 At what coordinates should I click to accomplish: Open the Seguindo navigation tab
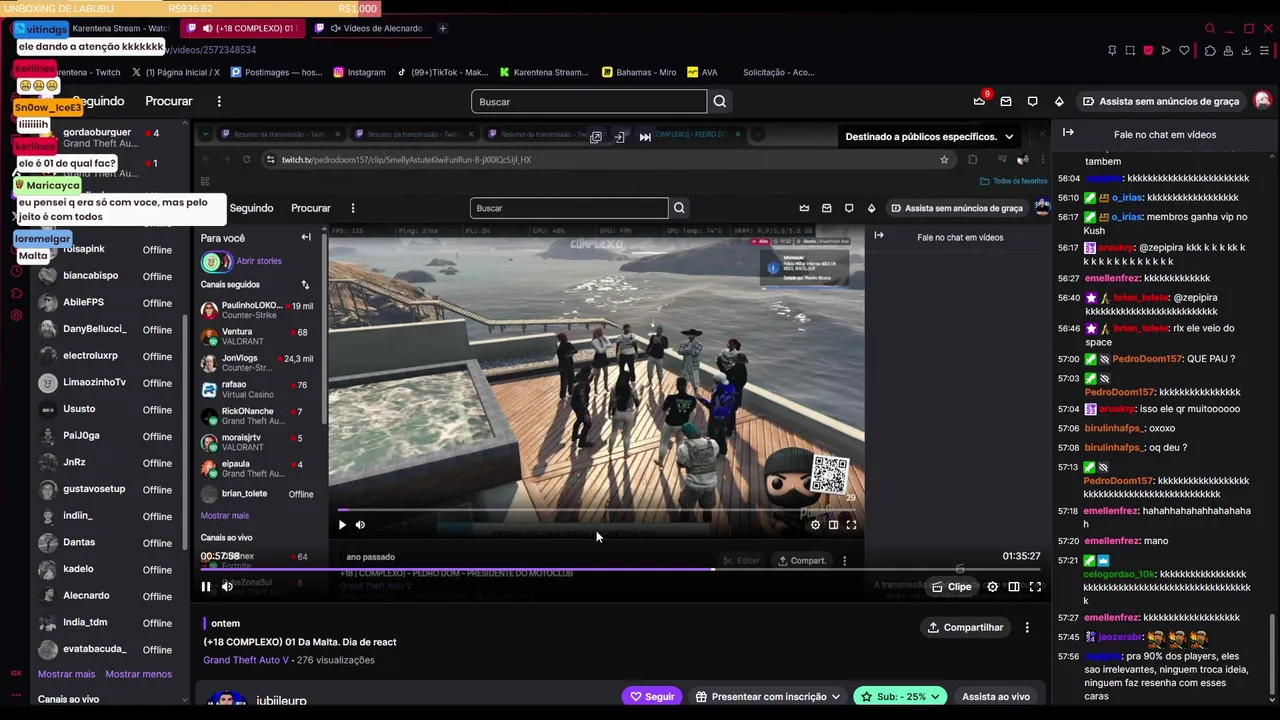97,101
